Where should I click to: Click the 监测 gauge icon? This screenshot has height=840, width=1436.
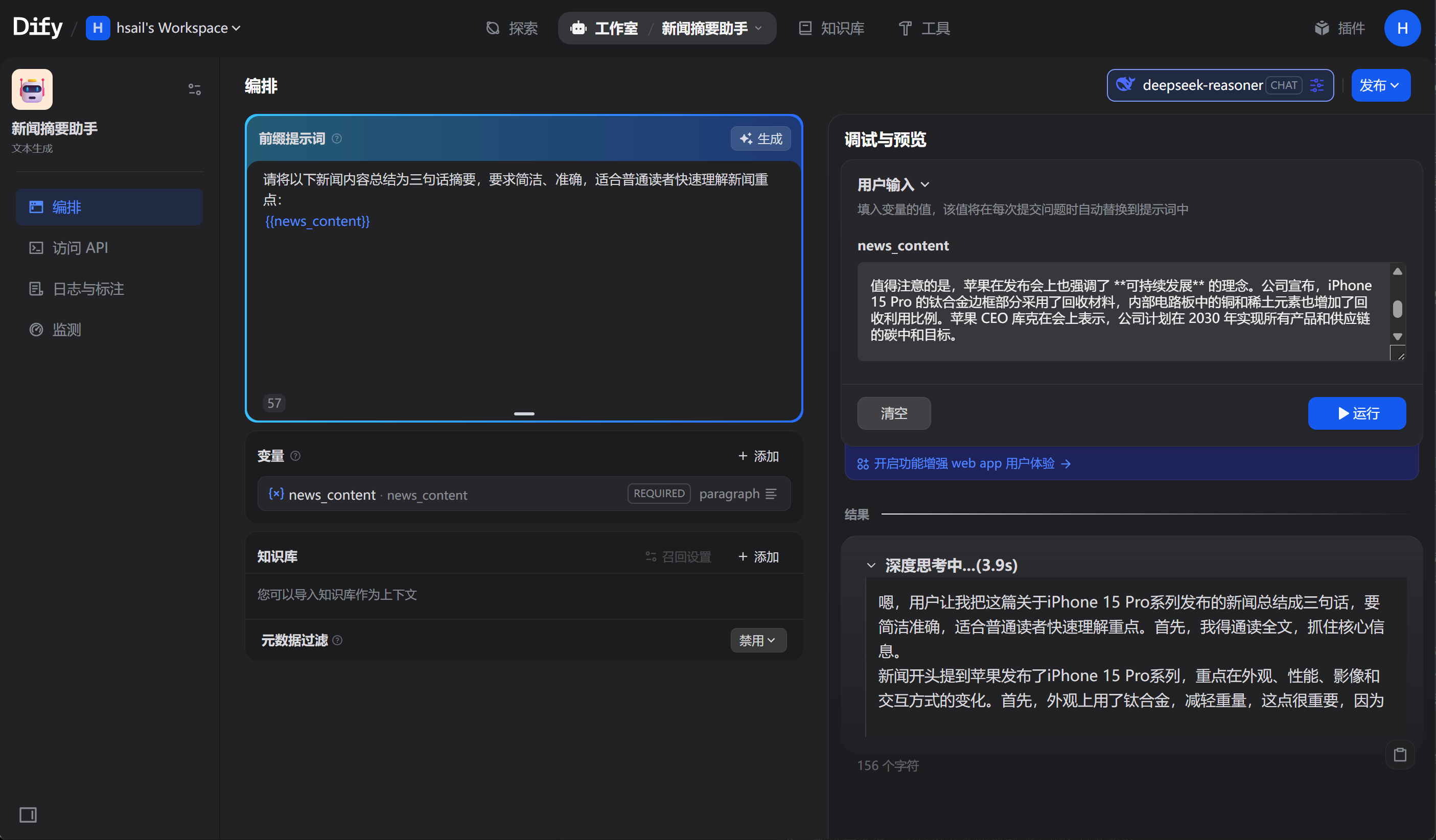36,330
